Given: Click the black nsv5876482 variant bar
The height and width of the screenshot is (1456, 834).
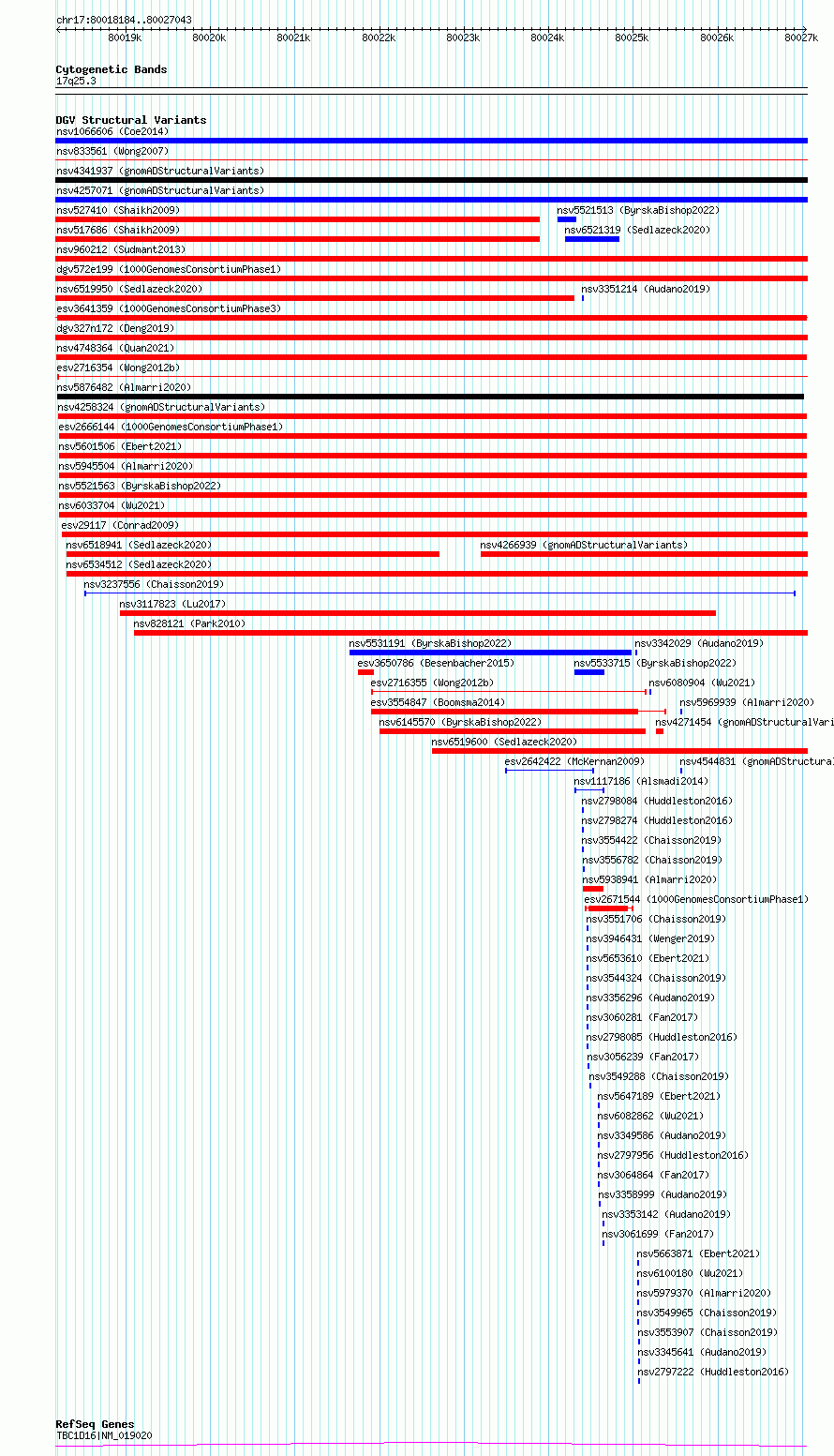Looking at the screenshot, I should (x=429, y=397).
